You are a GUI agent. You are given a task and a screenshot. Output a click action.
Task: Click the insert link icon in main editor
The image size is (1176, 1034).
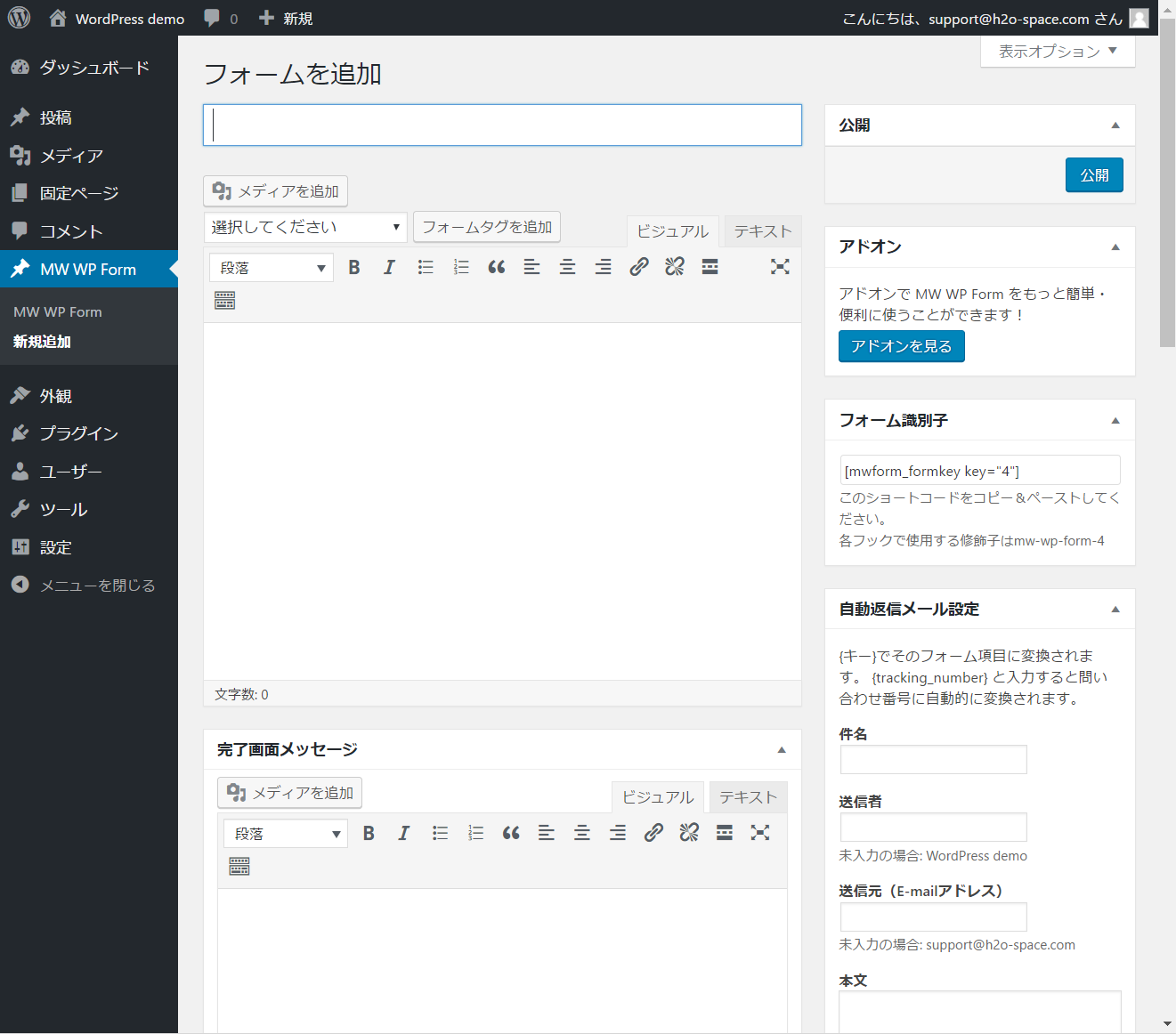[x=638, y=267]
